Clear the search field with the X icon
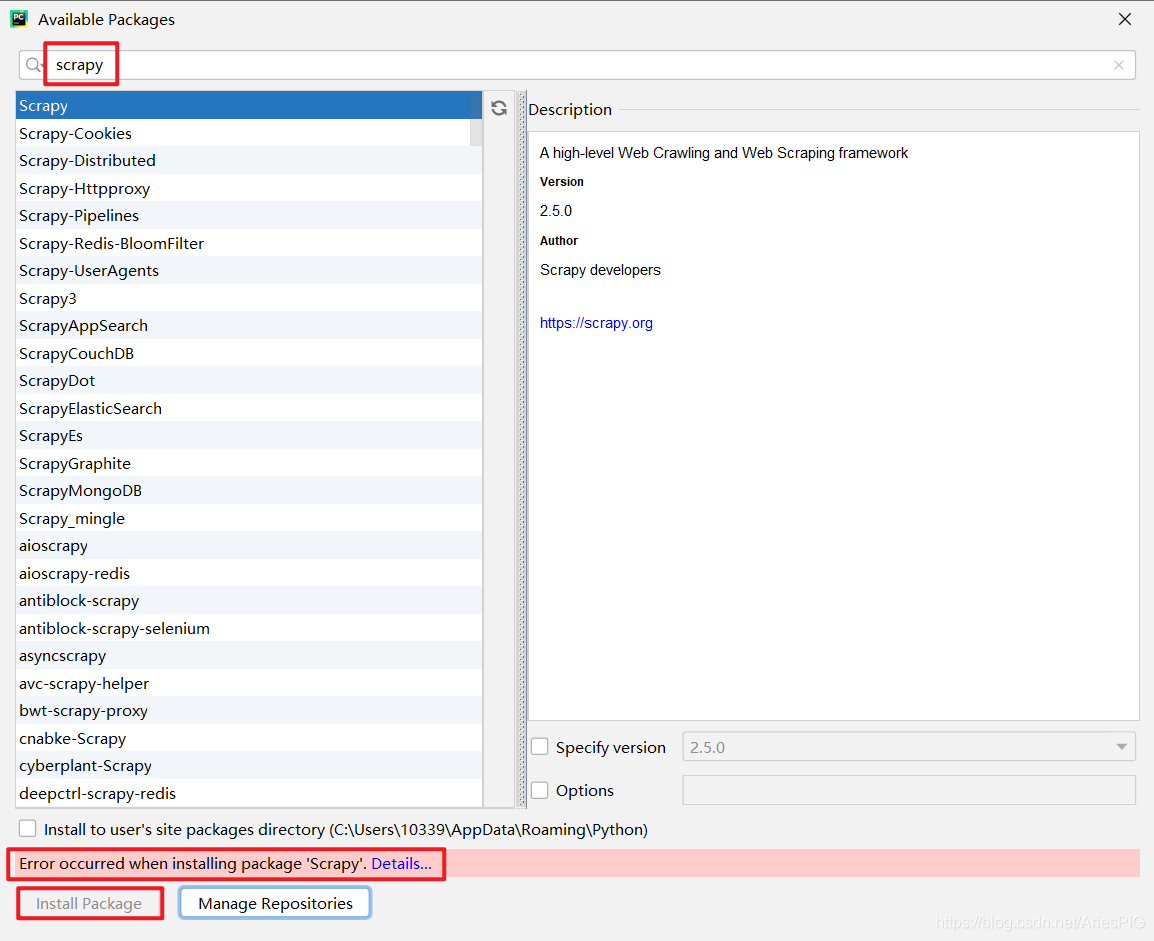The height and width of the screenshot is (941, 1154). (1119, 65)
